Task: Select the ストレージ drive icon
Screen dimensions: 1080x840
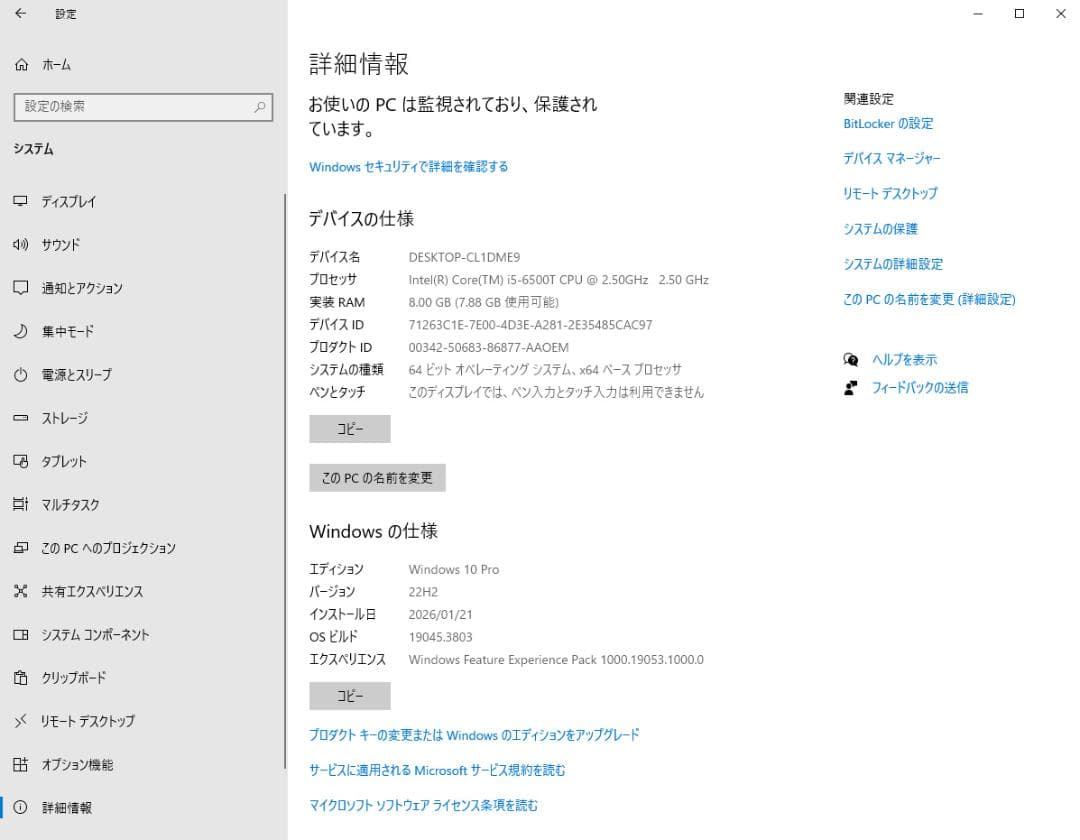Action: tap(21, 418)
